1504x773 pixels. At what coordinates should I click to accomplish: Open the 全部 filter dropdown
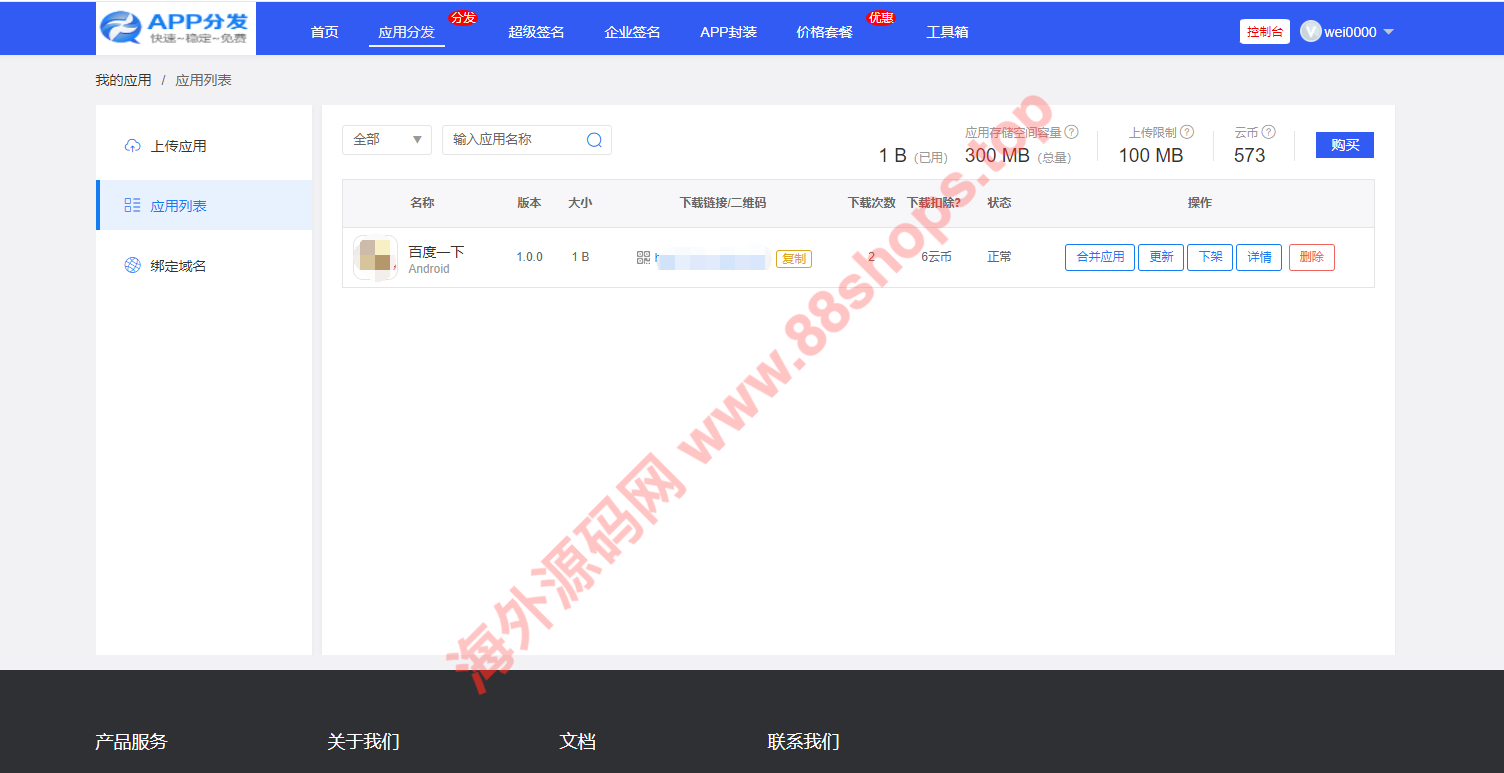(386, 140)
